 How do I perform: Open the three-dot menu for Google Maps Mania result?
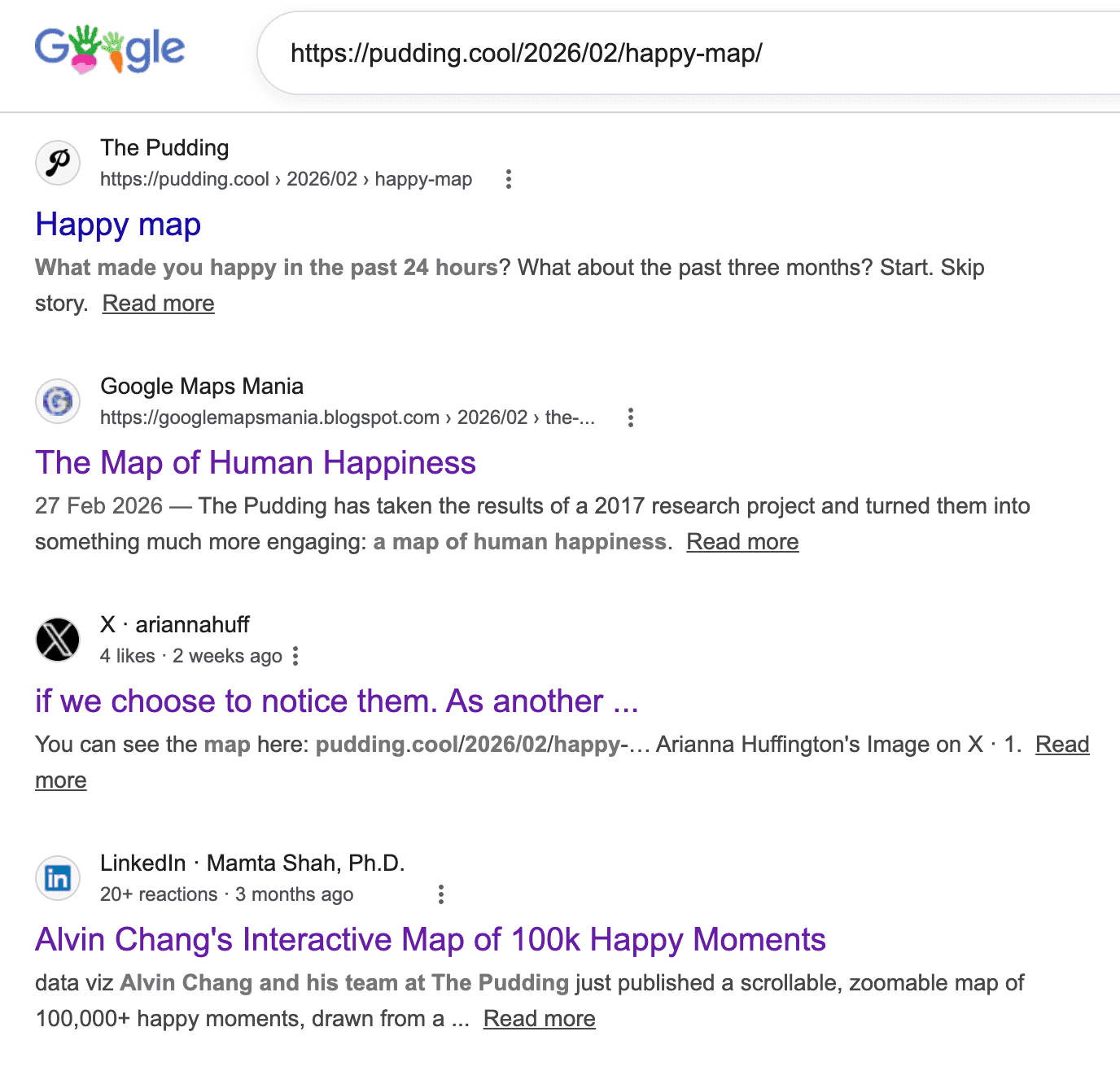631,417
